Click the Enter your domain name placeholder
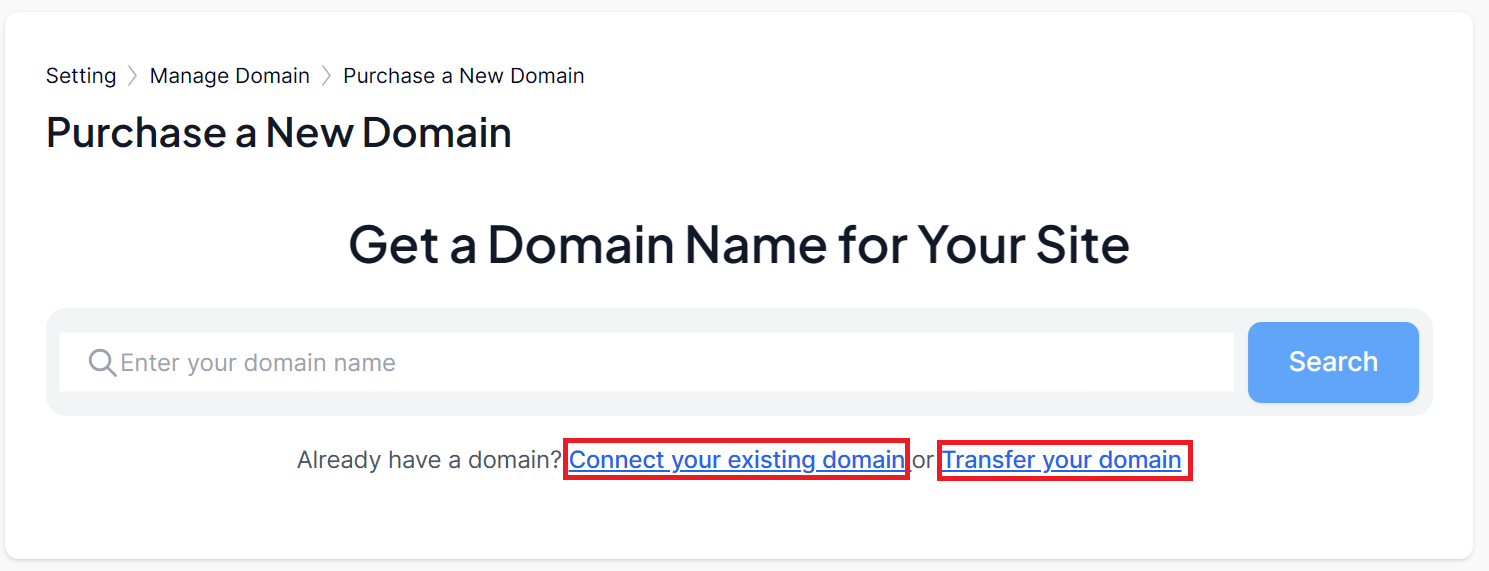1489x571 pixels. 258,362
